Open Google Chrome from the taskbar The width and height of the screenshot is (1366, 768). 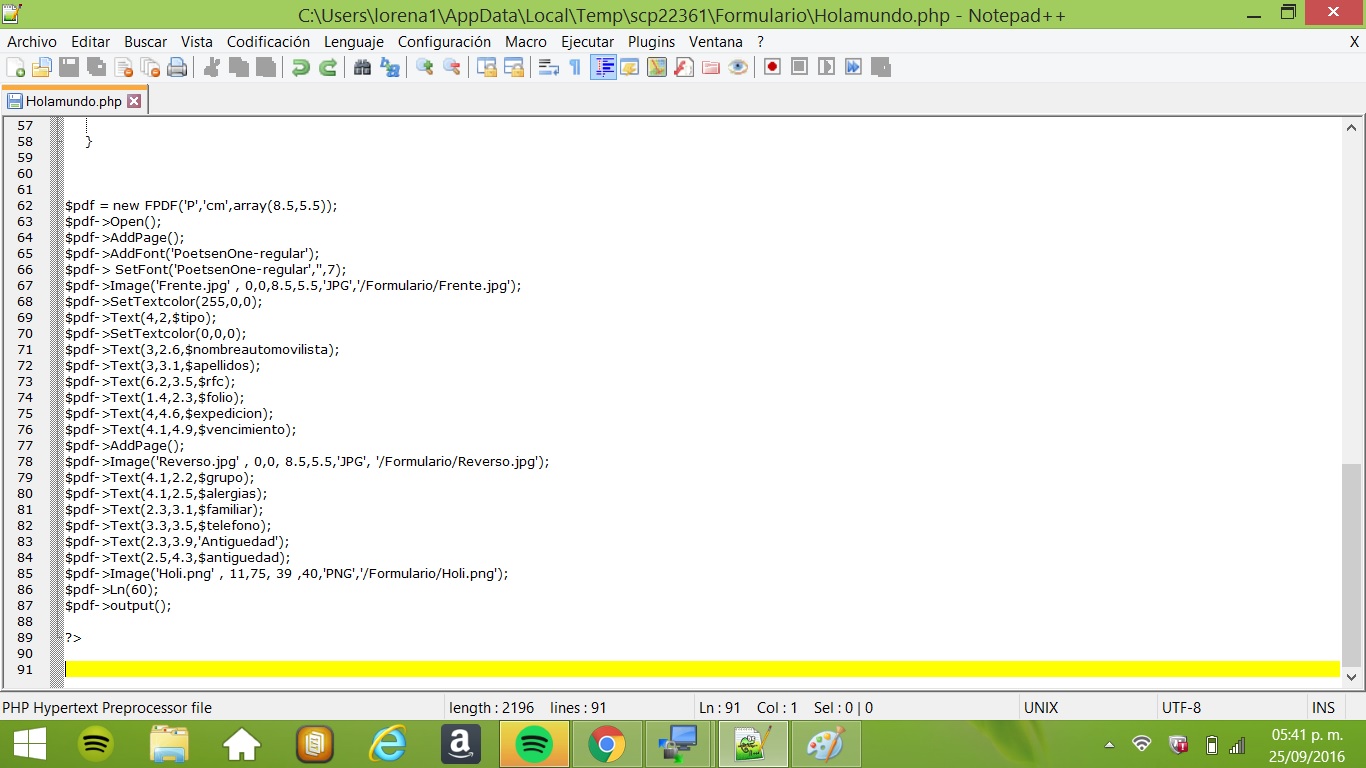click(x=606, y=745)
